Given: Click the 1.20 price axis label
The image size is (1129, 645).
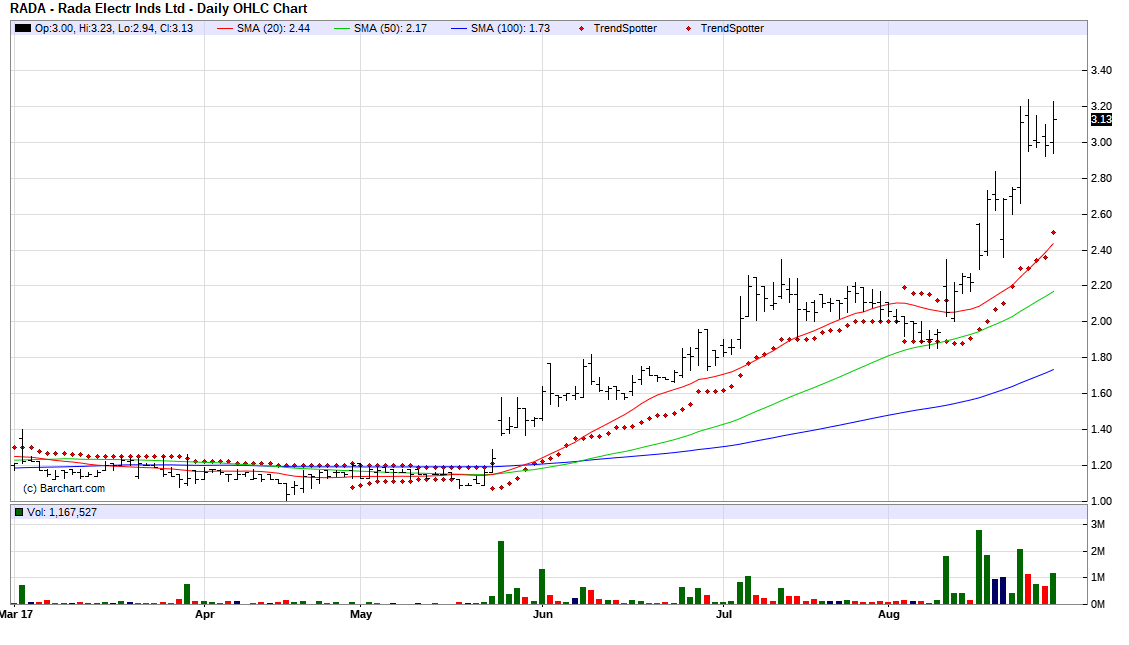Looking at the screenshot, I should (1101, 466).
